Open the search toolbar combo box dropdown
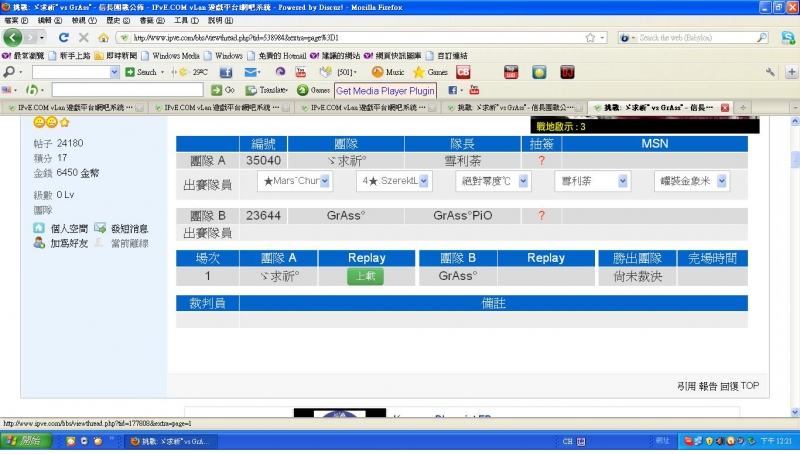The width and height of the screenshot is (800, 454). coord(114,72)
